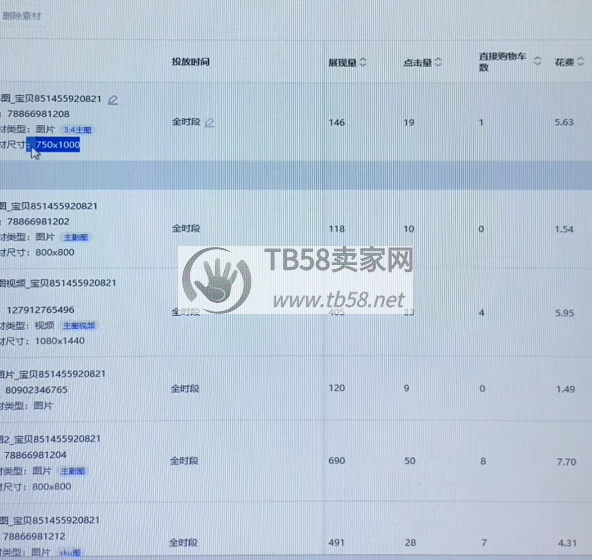
Task: Click 全时段 in the row with 120 impressions
Action: pyautogui.click(x=185, y=388)
